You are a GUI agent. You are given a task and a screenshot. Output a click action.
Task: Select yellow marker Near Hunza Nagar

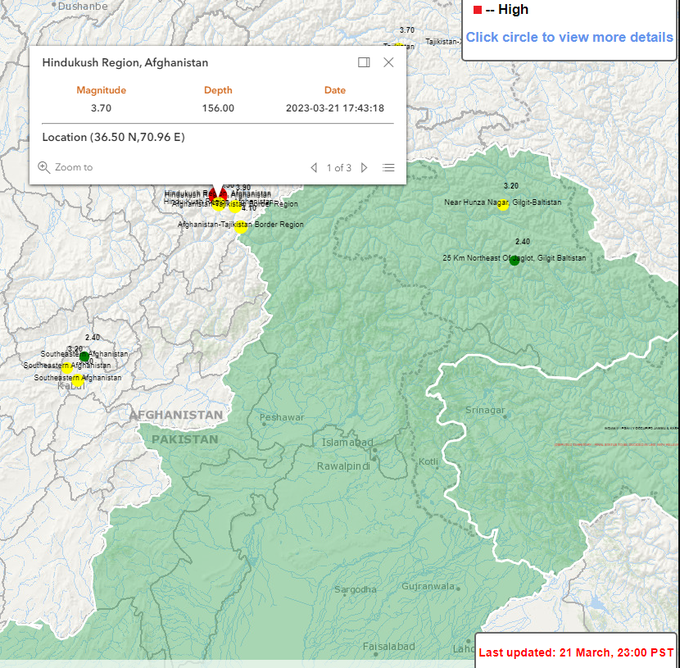click(504, 205)
